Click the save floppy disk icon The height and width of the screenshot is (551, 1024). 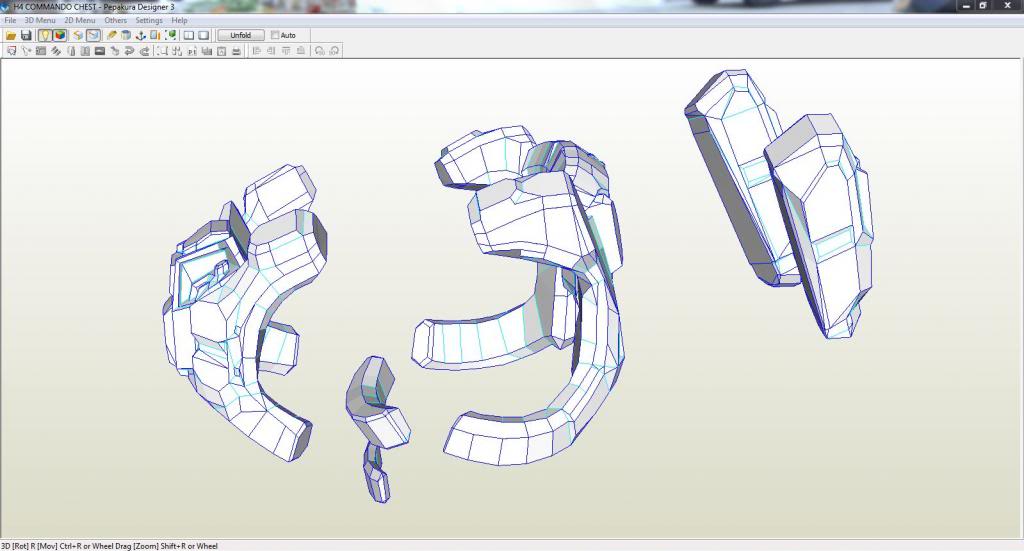(26, 35)
